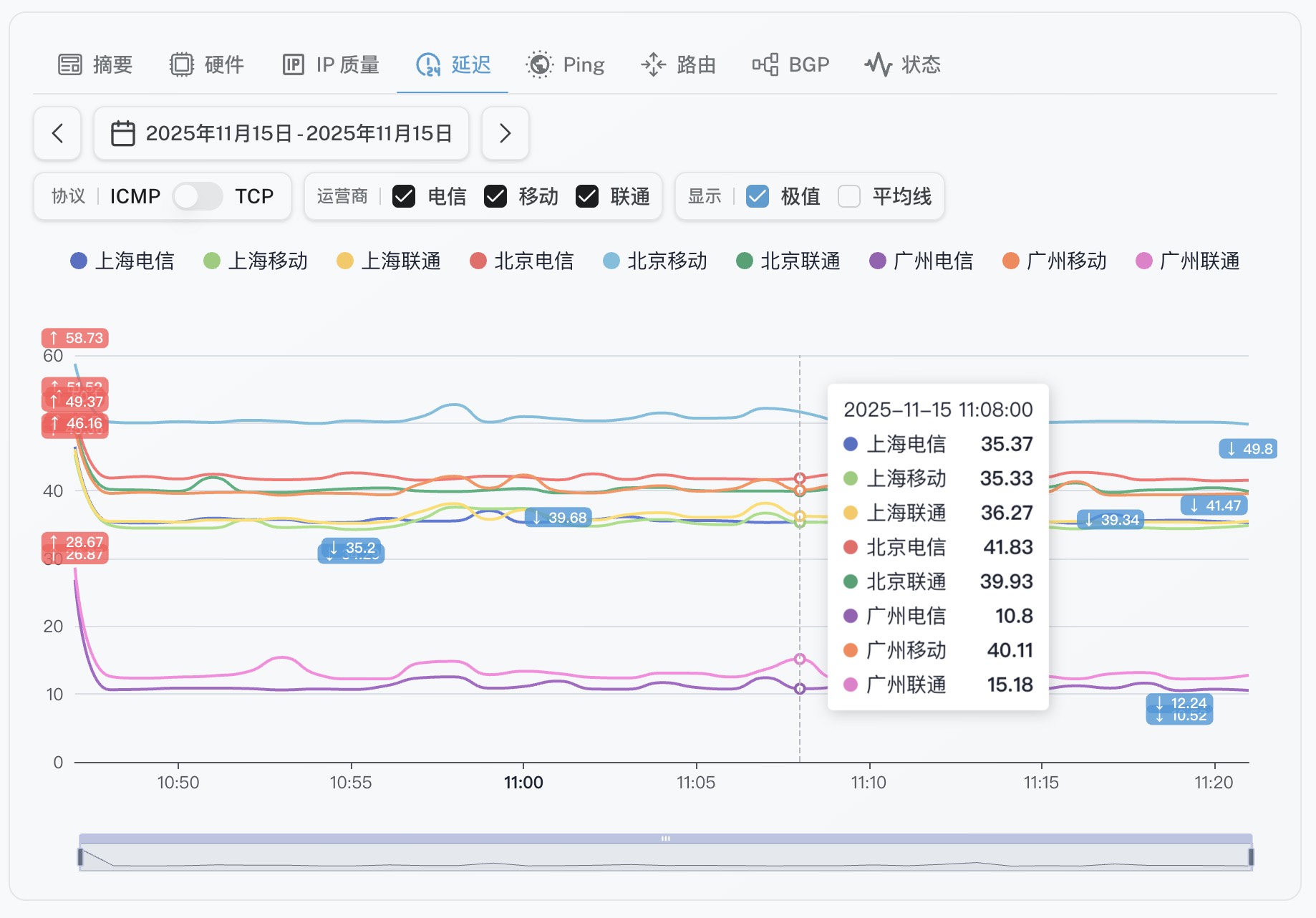The height and width of the screenshot is (918, 1316).
Task: Toggle the ICMP/TCP protocol switch
Action: pyautogui.click(x=197, y=196)
